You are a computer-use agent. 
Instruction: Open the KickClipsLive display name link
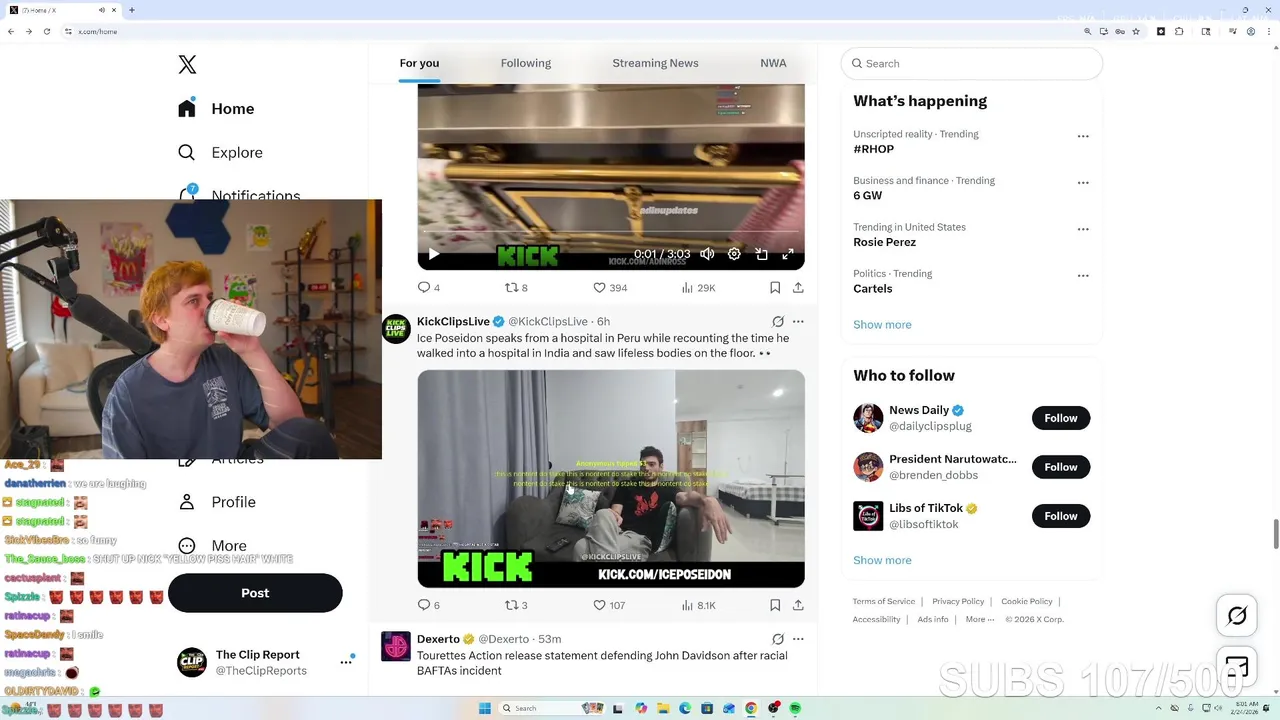pos(453,321)
